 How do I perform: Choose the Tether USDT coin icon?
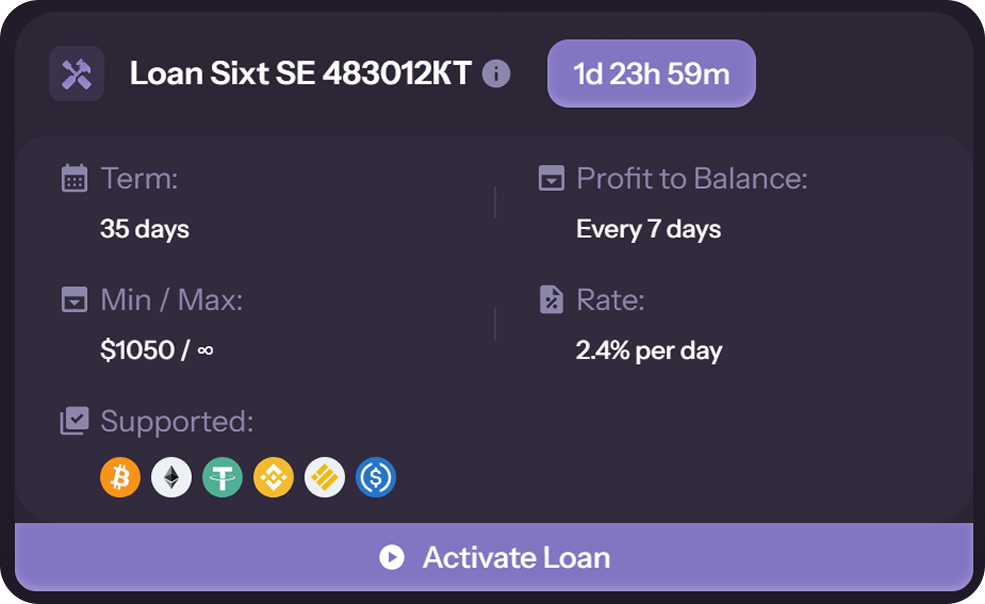(x=222, y=478)
